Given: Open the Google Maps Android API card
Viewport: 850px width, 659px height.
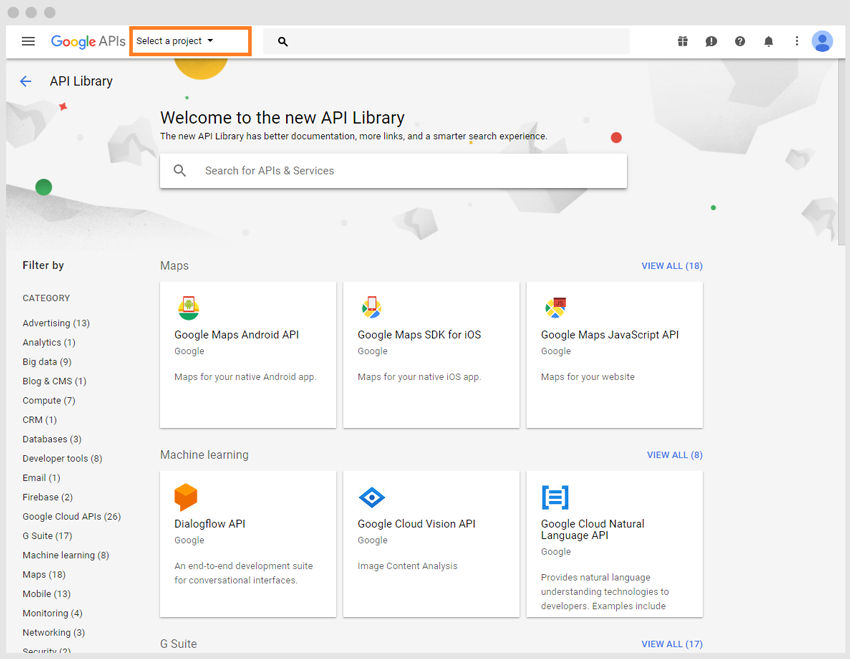Looking at the screenshot, I should point(248,355).
